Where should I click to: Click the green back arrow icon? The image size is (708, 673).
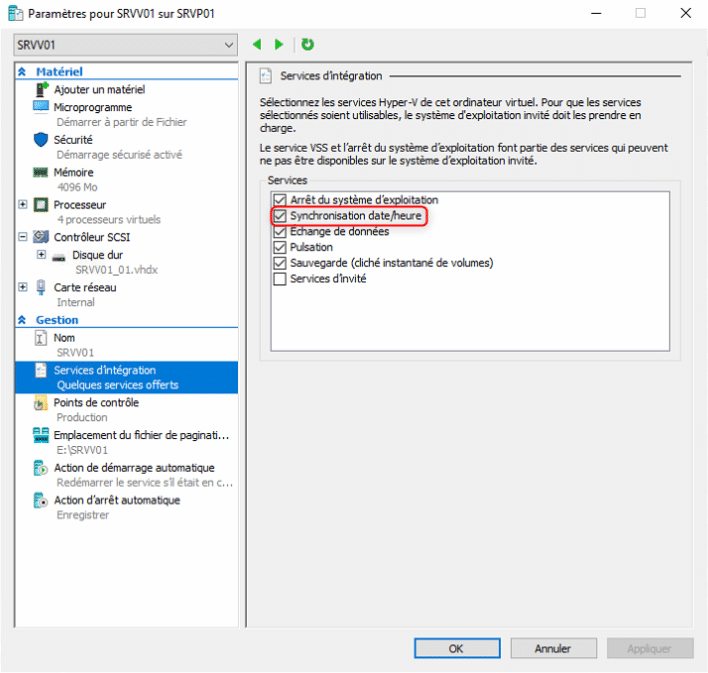tap(257, 45)
